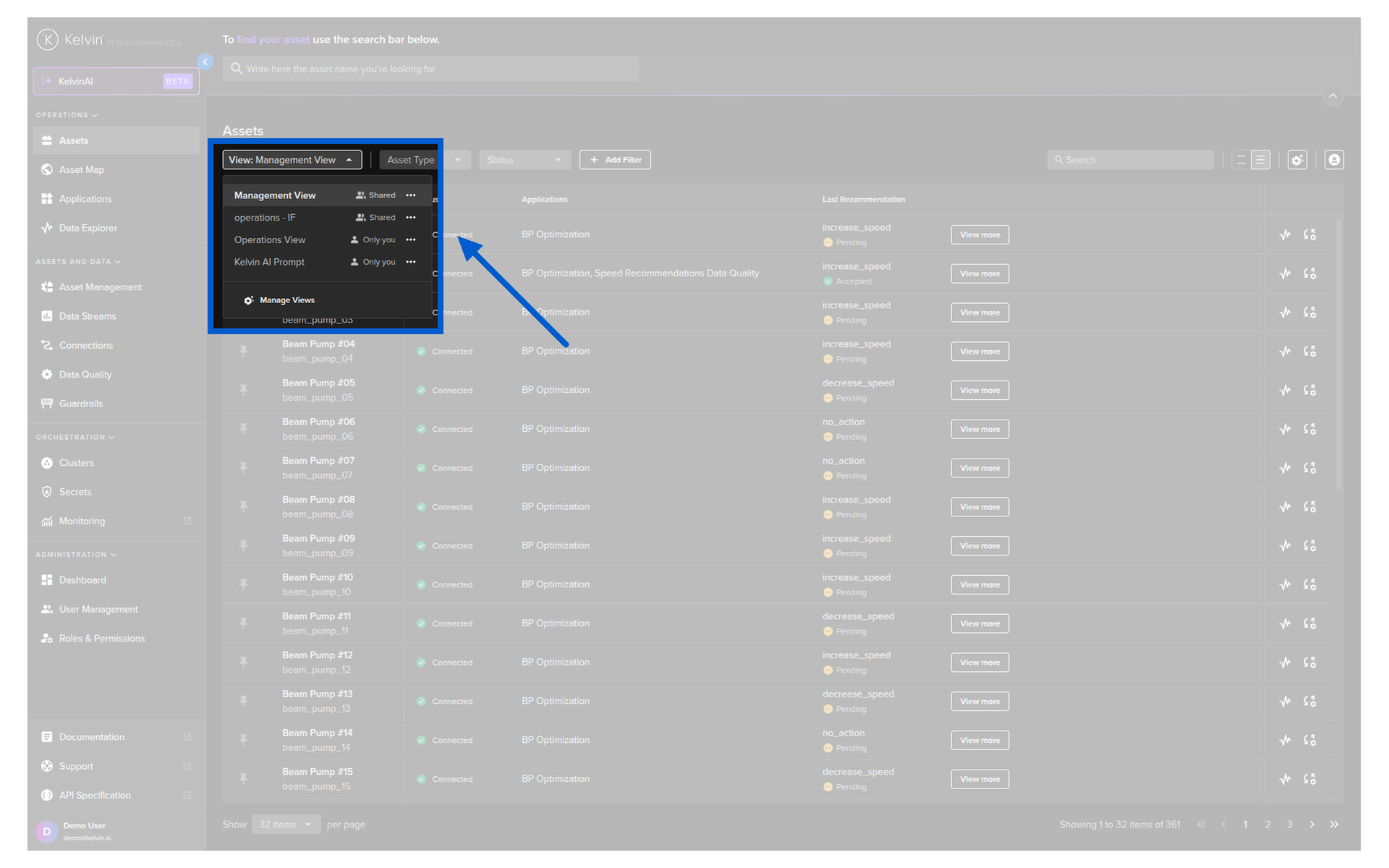Collapse the View: Management View dropdown
The image size is (1389, 868).
click(x=292, y=160)
